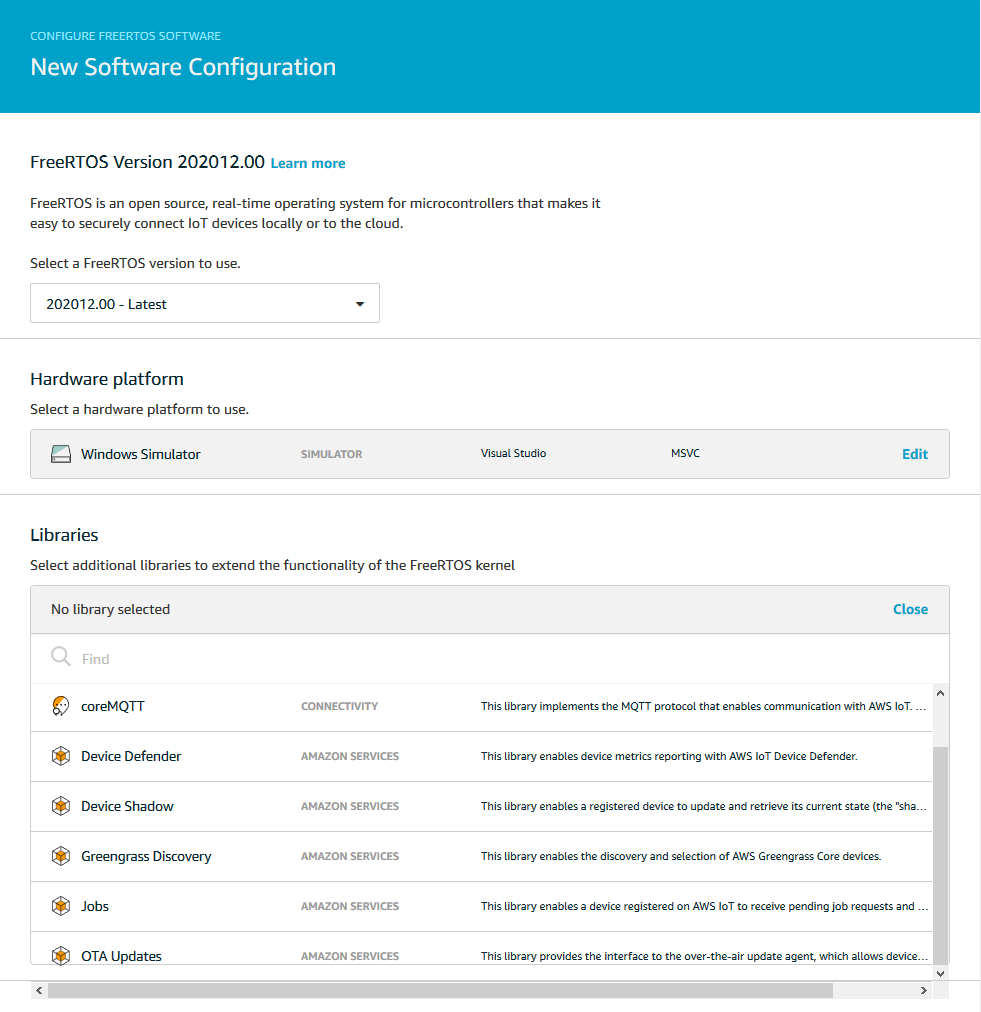Click the Windows Simulator platform icon

(61, 454)
